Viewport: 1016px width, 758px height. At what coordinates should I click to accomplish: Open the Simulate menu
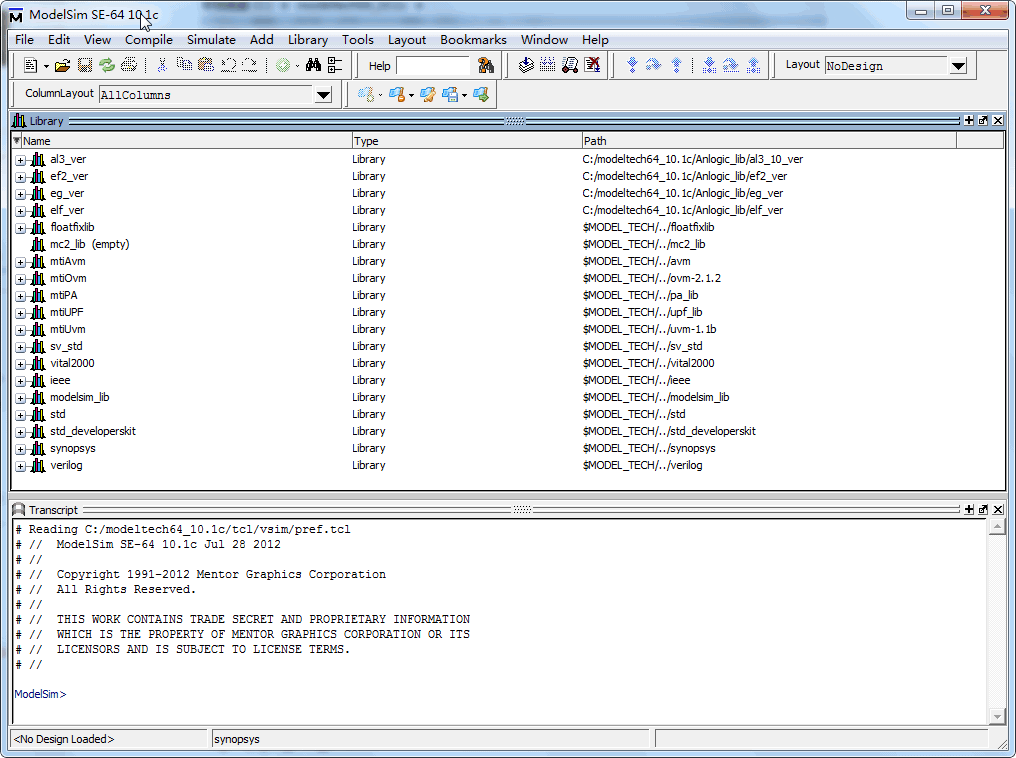click(x=211, y=39)
